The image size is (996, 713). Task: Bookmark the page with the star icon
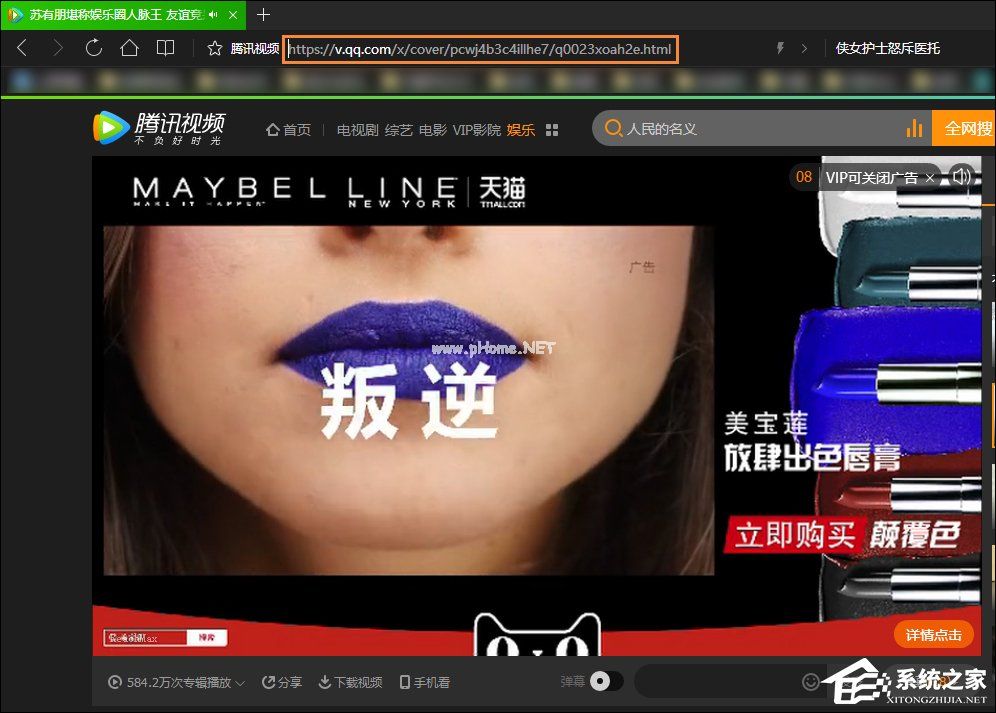tap(214, 47)
